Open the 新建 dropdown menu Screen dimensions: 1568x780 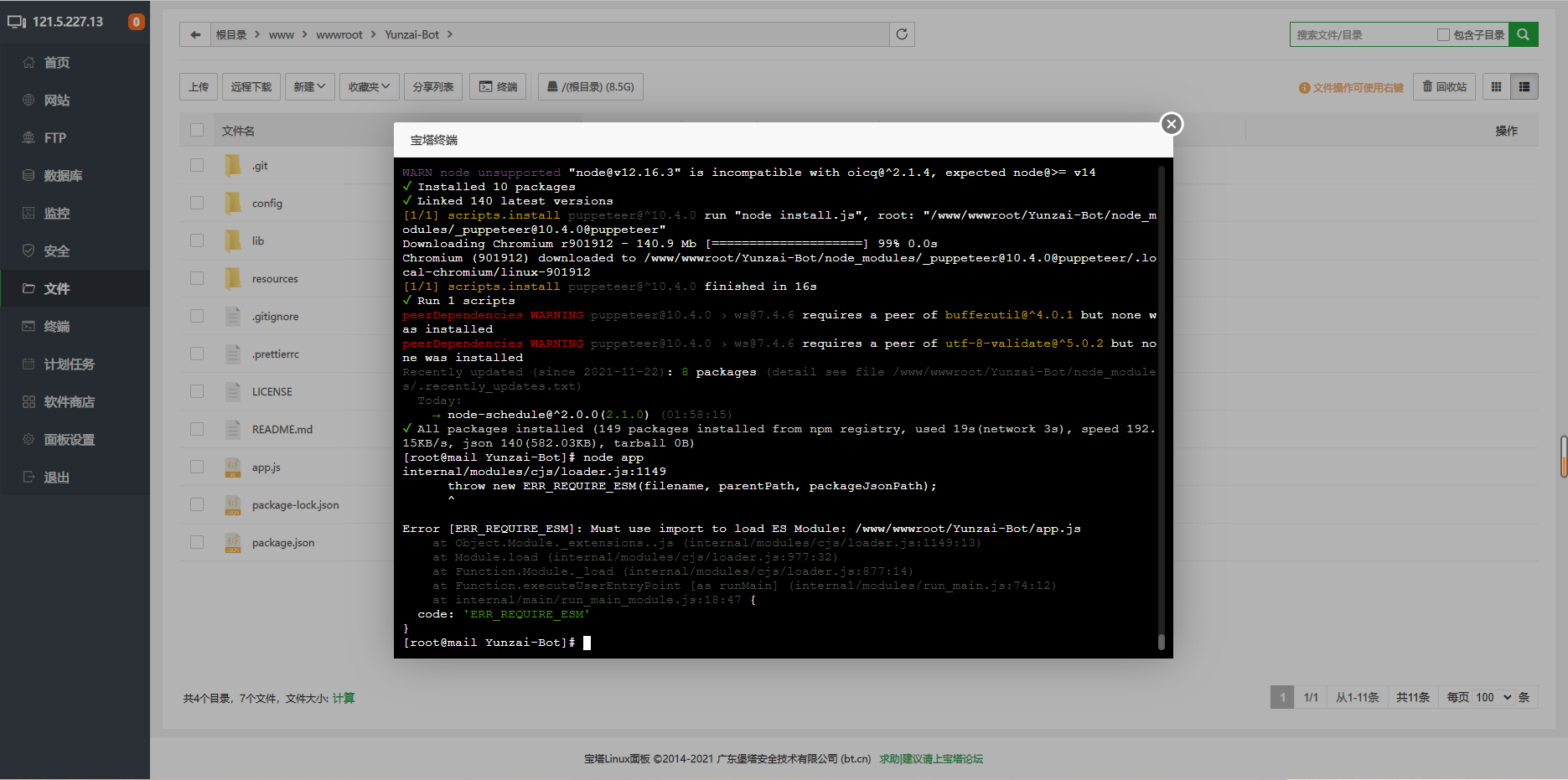(308, 86)
